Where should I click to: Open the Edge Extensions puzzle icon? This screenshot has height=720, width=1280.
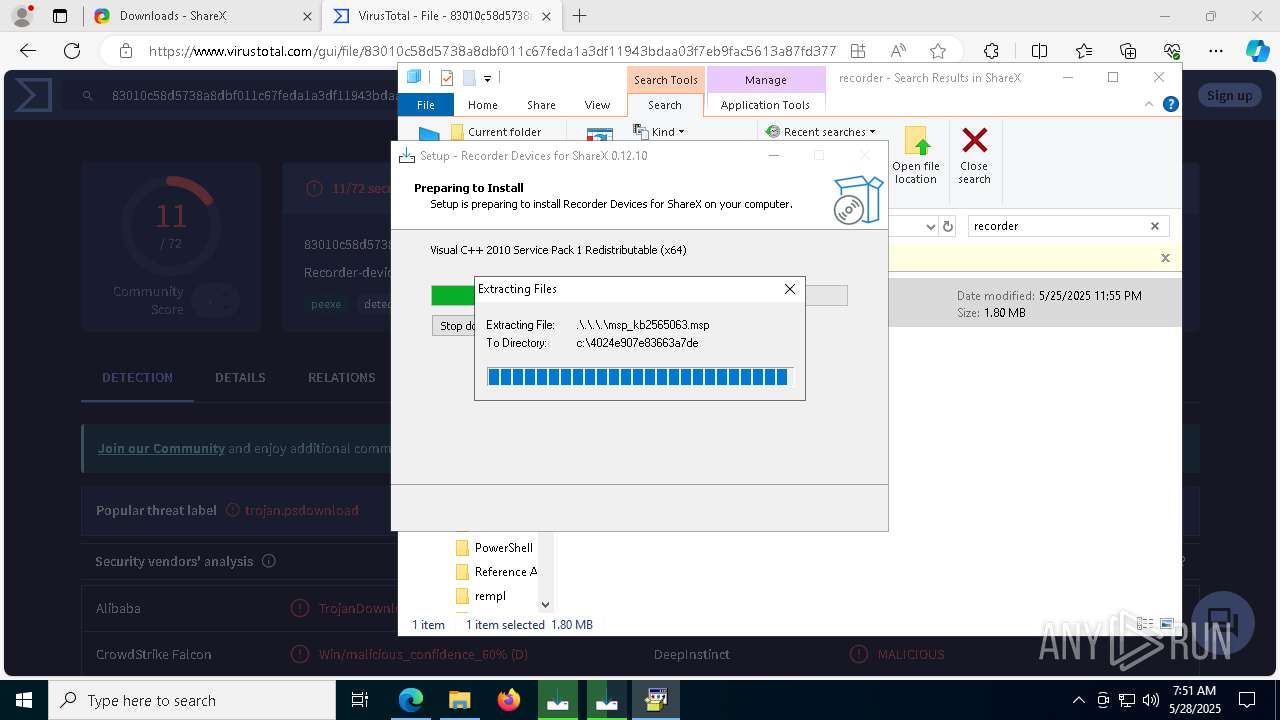pos(991,51)
